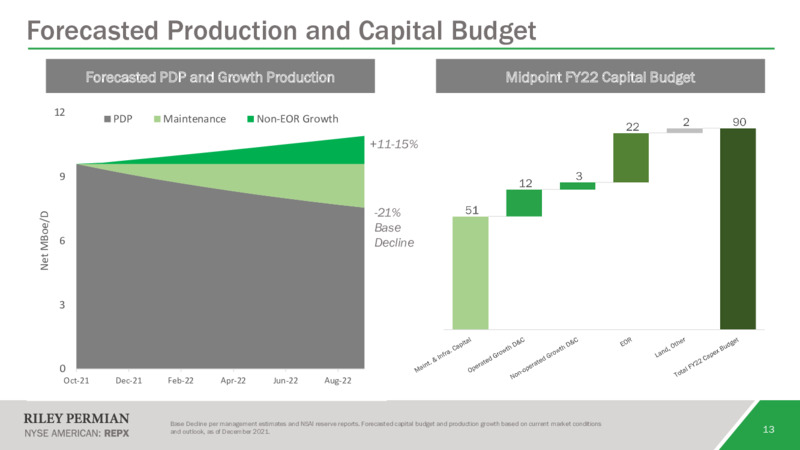800x450 pixels.
Task: Select the data label 22
Action: [x=633, y=127]
